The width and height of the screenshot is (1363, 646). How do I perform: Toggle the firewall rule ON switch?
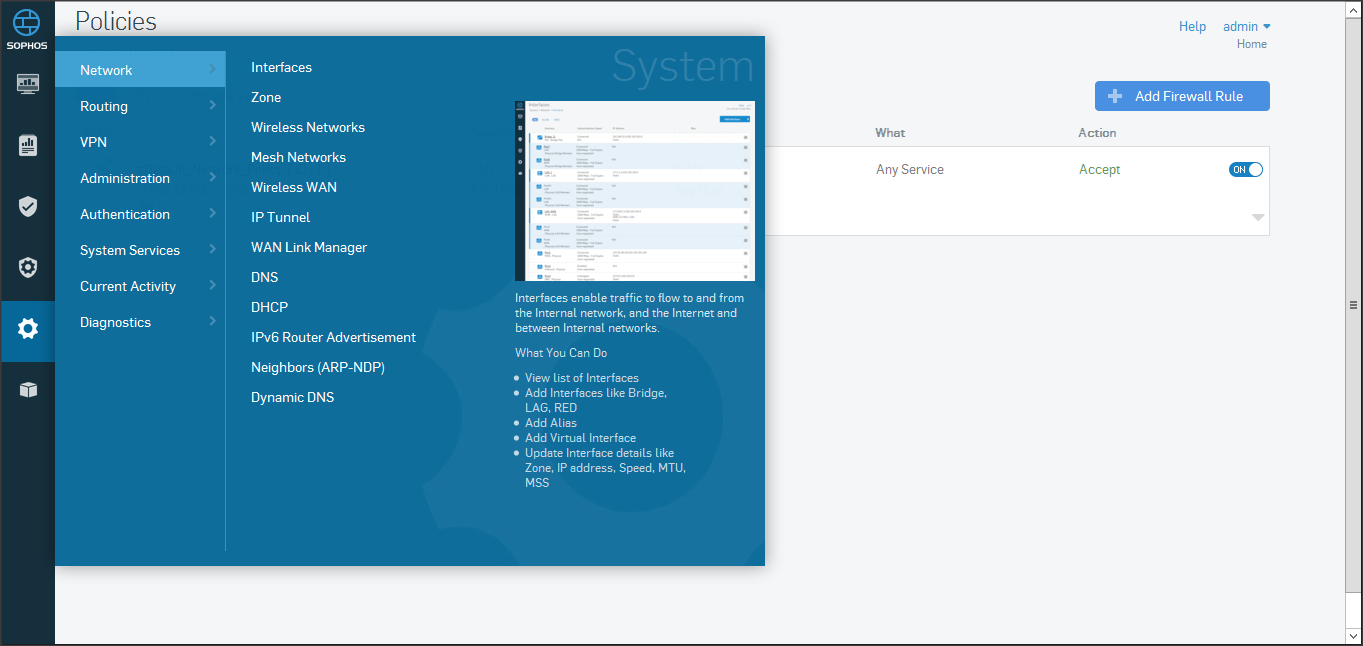(x=1245, y=170)
